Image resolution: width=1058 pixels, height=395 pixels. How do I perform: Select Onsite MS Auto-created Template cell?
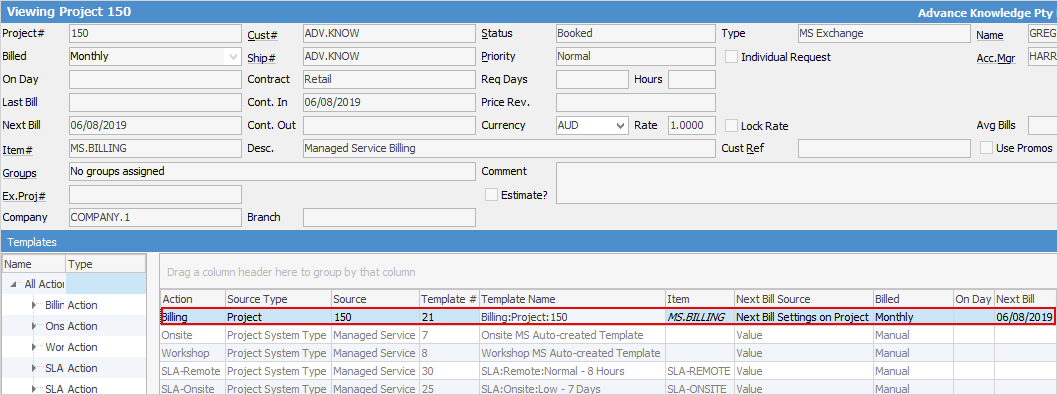tap(571, 335)
